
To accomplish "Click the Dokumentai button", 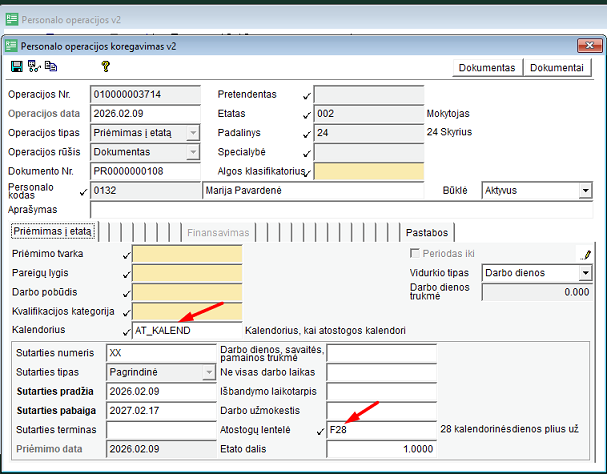I will [x=557, y=68].
